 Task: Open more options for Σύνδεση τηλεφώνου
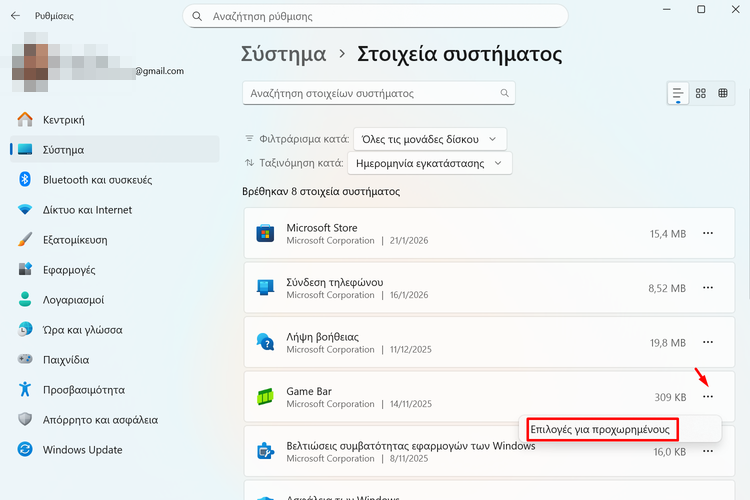click(x=708, y=288)
